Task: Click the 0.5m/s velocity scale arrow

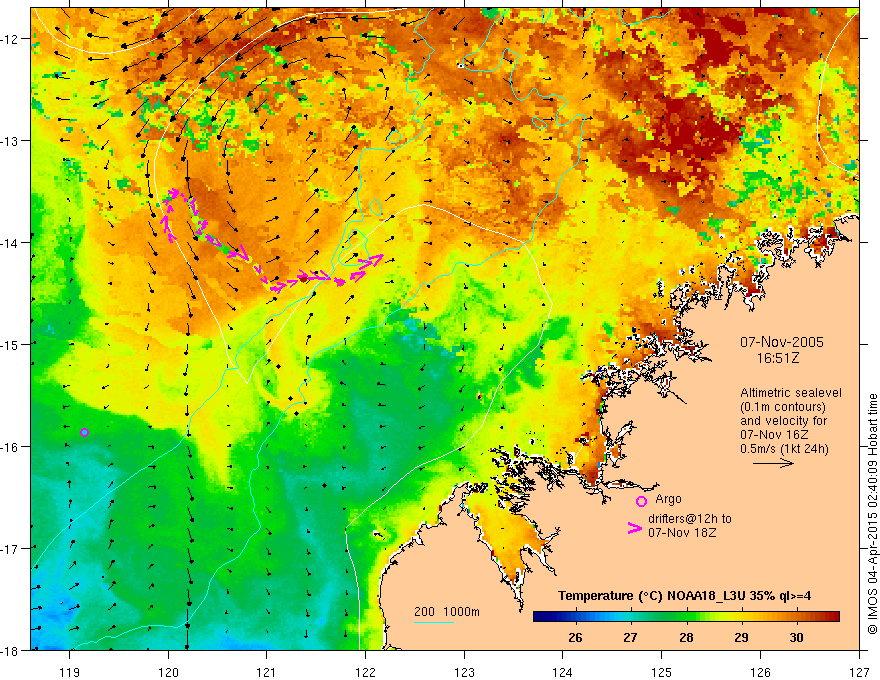Action: (x=773, y=463)
